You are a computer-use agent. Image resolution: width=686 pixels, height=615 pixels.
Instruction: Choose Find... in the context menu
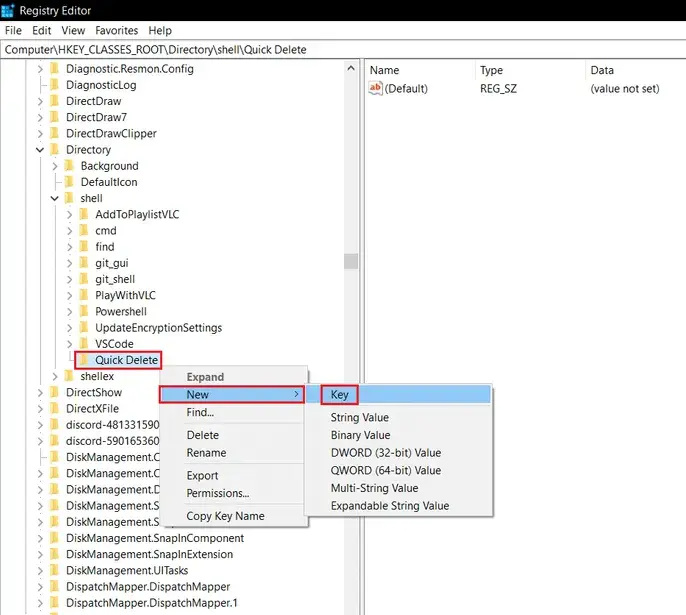(x=200, y=412)
